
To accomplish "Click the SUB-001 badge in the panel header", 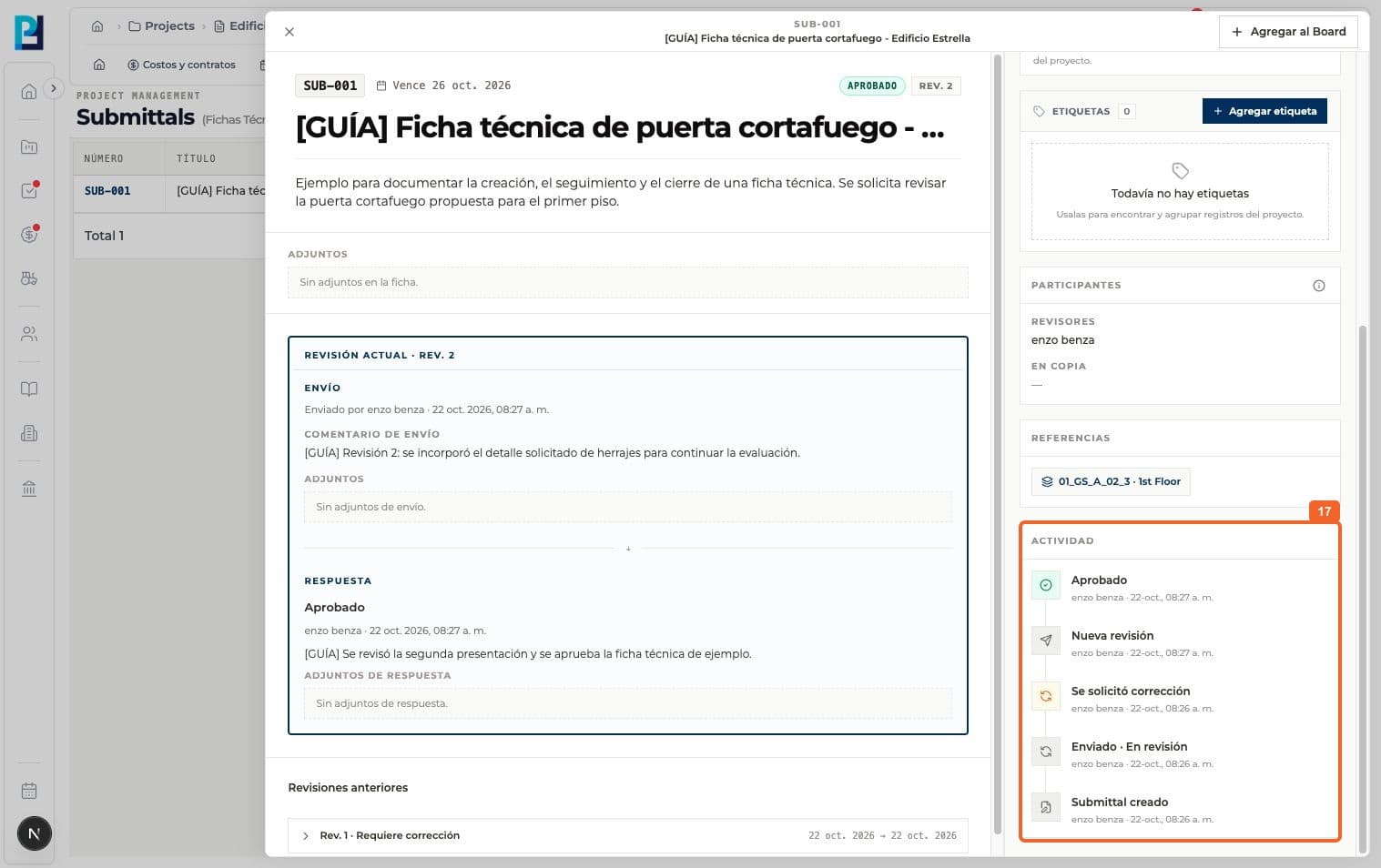I will tap(330, 86).
